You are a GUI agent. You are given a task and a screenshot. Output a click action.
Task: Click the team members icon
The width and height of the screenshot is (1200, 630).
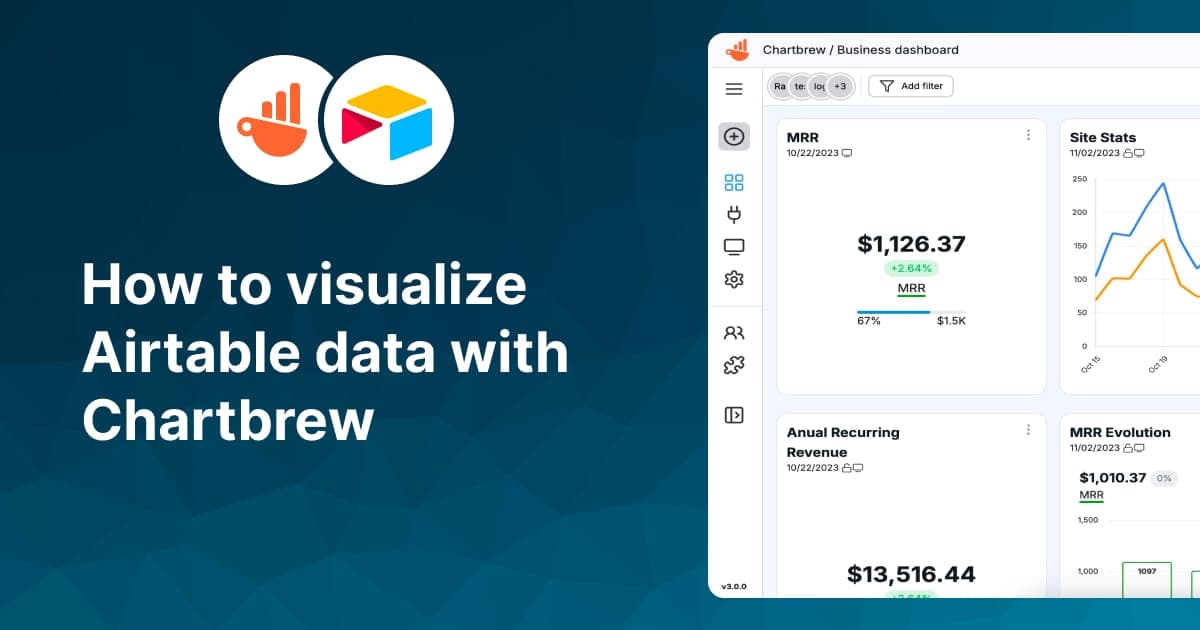734,330
